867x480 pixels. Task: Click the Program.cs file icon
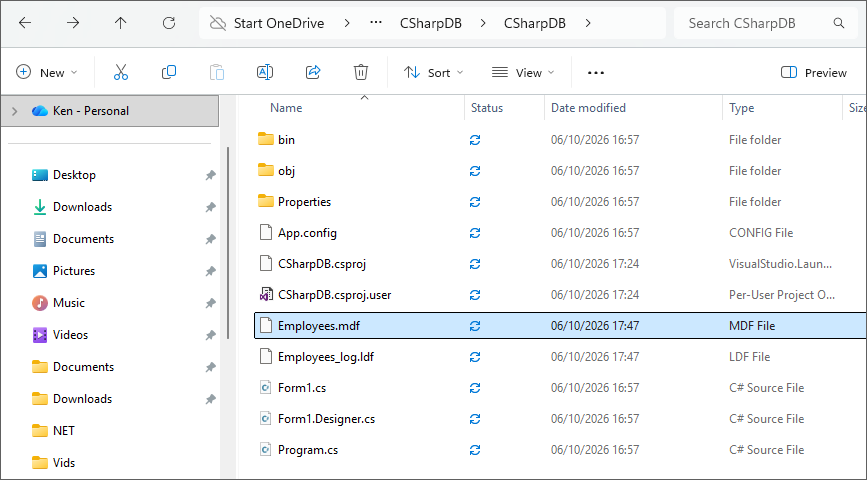pos(266,449)
